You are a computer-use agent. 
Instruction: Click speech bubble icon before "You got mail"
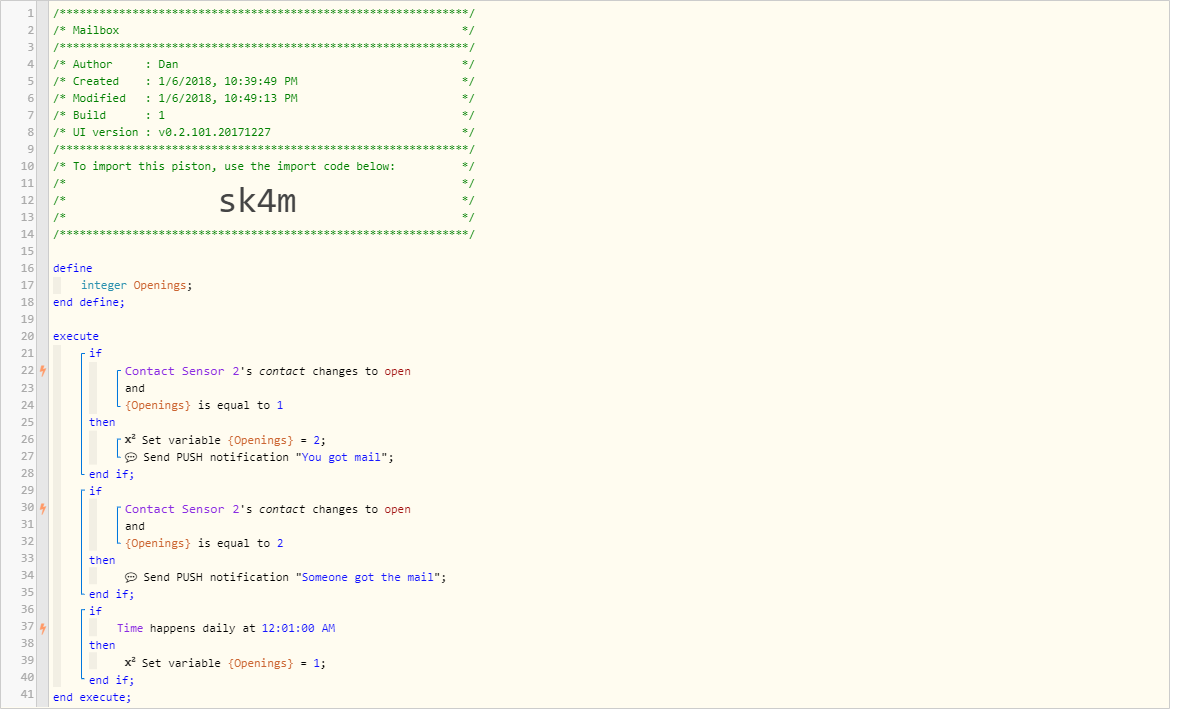click(131, 457)
